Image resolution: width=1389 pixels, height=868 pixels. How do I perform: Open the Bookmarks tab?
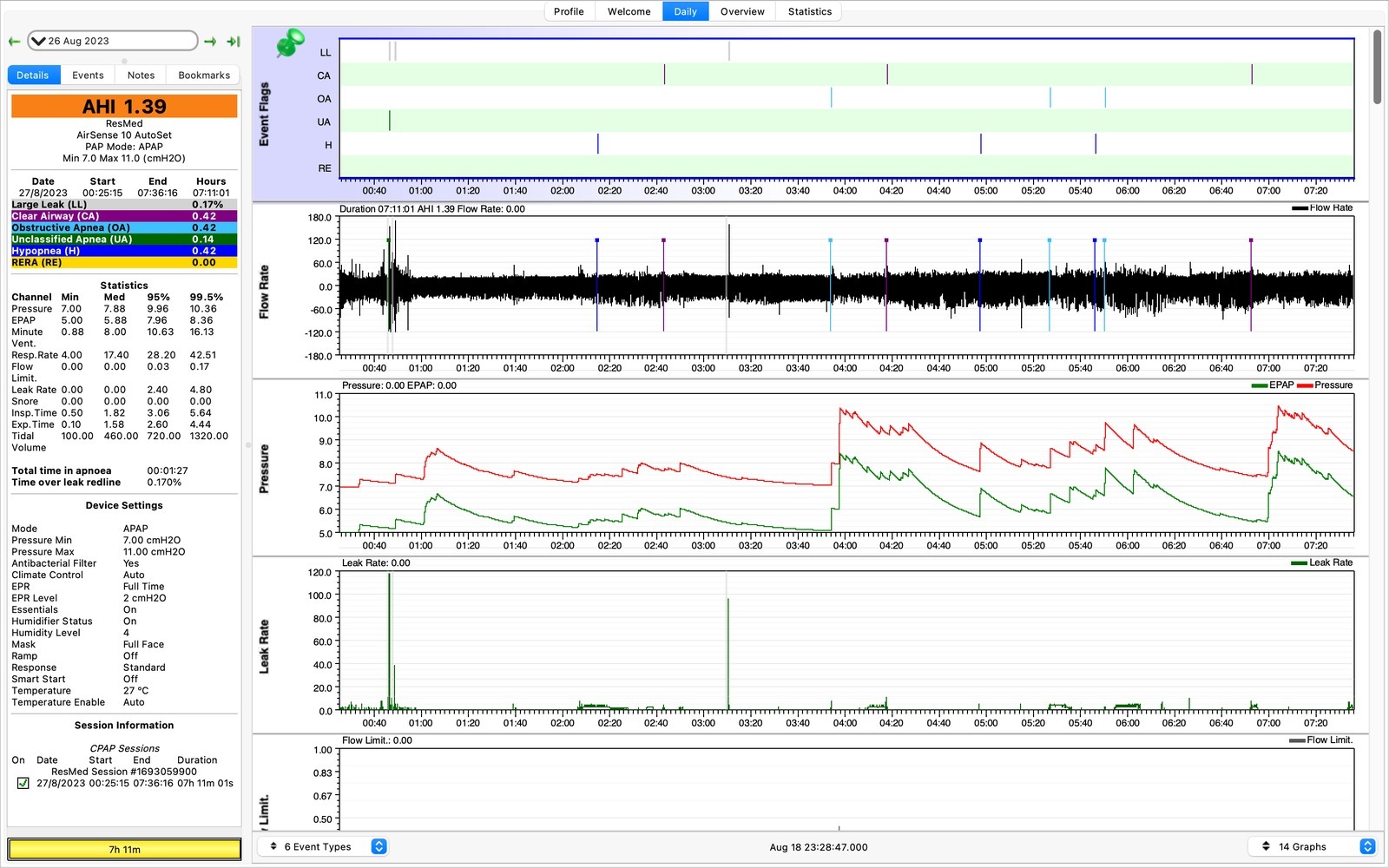[204, 76]
